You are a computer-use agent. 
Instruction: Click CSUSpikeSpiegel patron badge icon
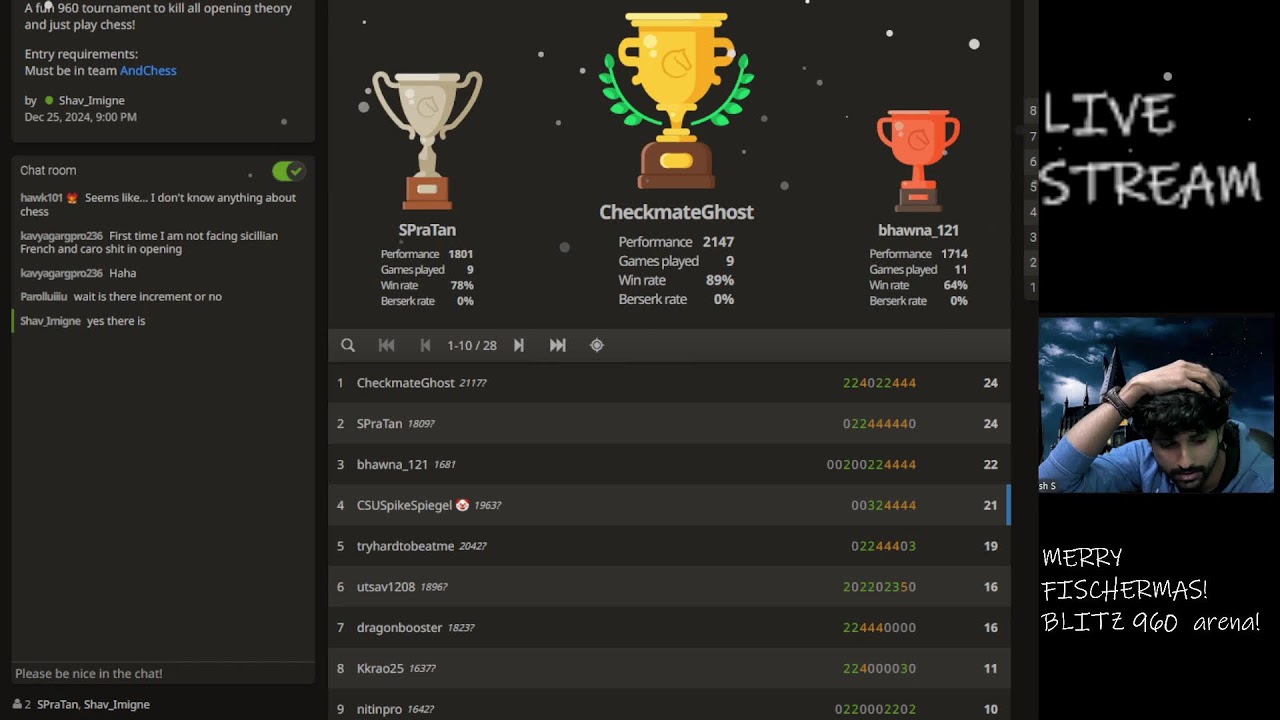click(462, 506)
